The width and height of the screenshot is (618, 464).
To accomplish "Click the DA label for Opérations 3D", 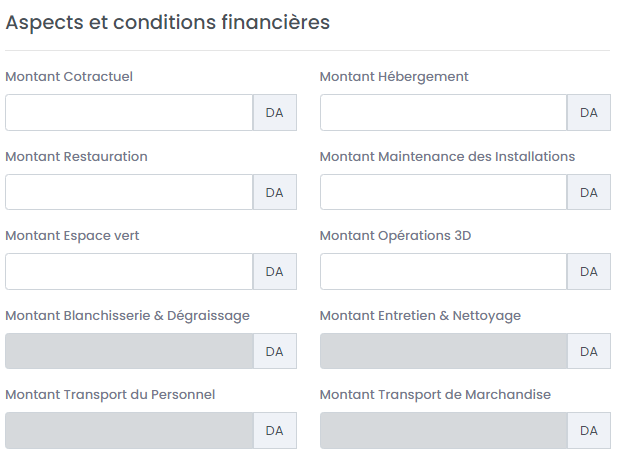I will click(x=589, y=271).
